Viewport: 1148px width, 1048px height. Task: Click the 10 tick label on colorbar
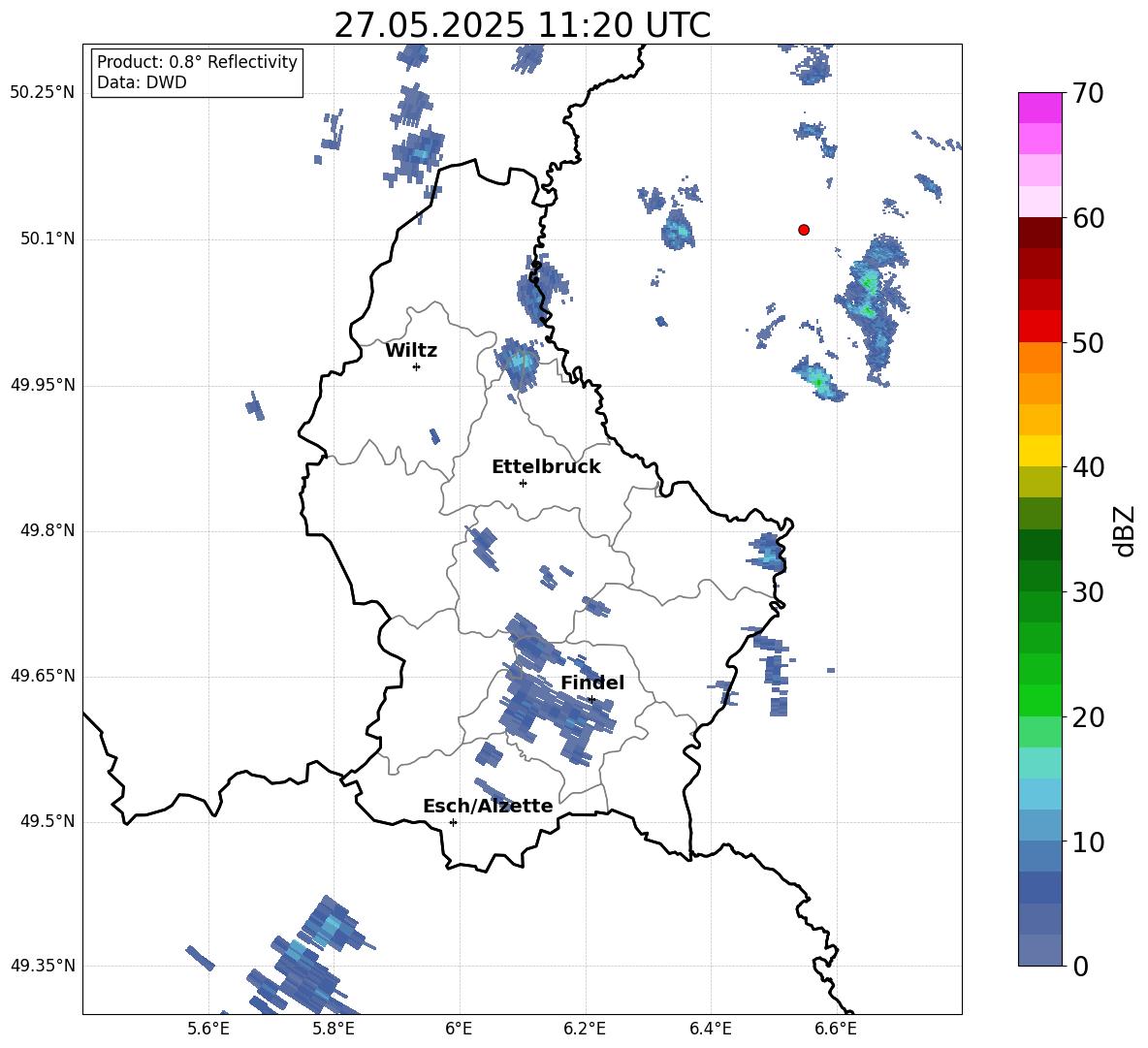click(x=1088, y=842)
